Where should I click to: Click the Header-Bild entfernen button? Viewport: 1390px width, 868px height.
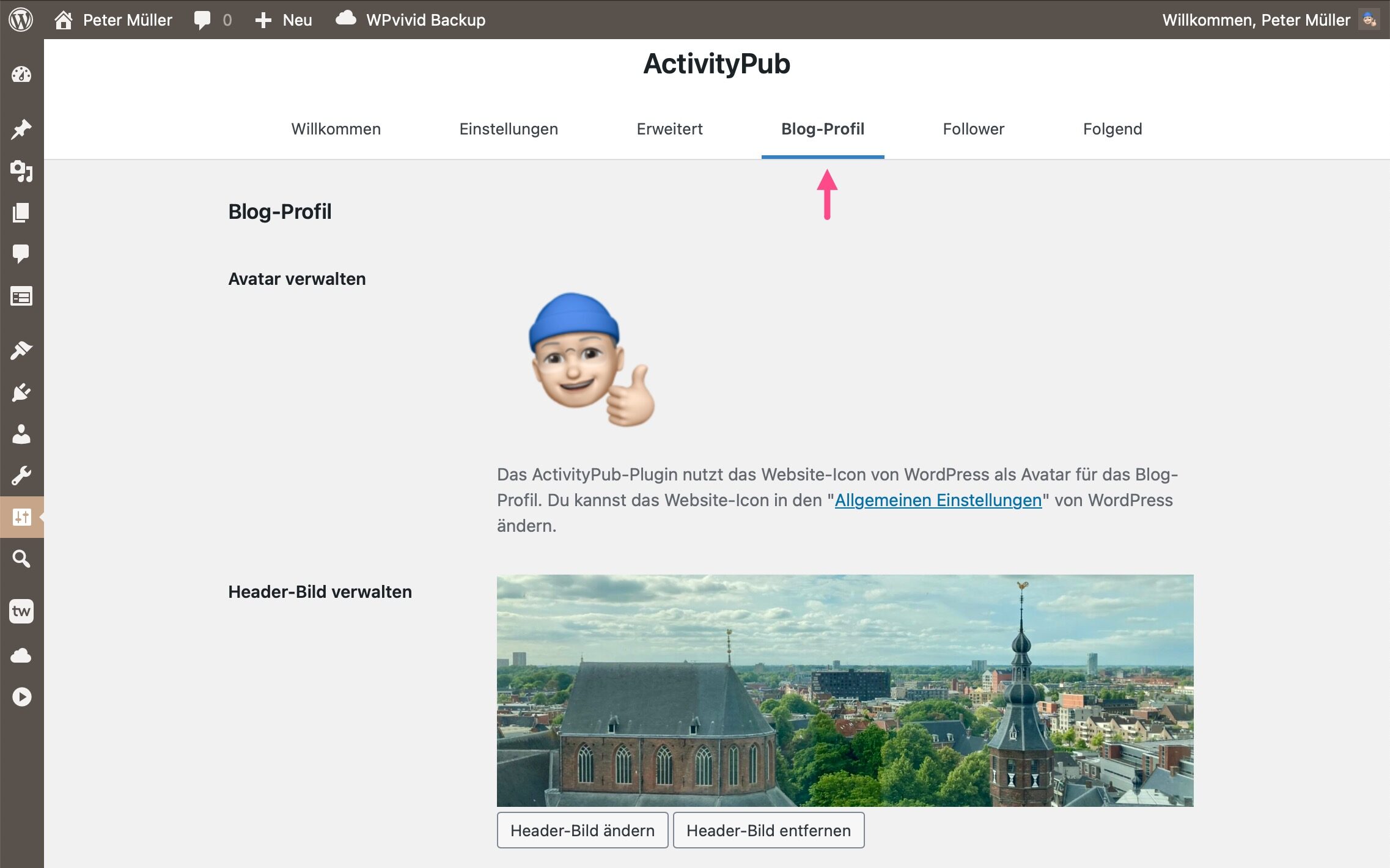click(768, 830)
